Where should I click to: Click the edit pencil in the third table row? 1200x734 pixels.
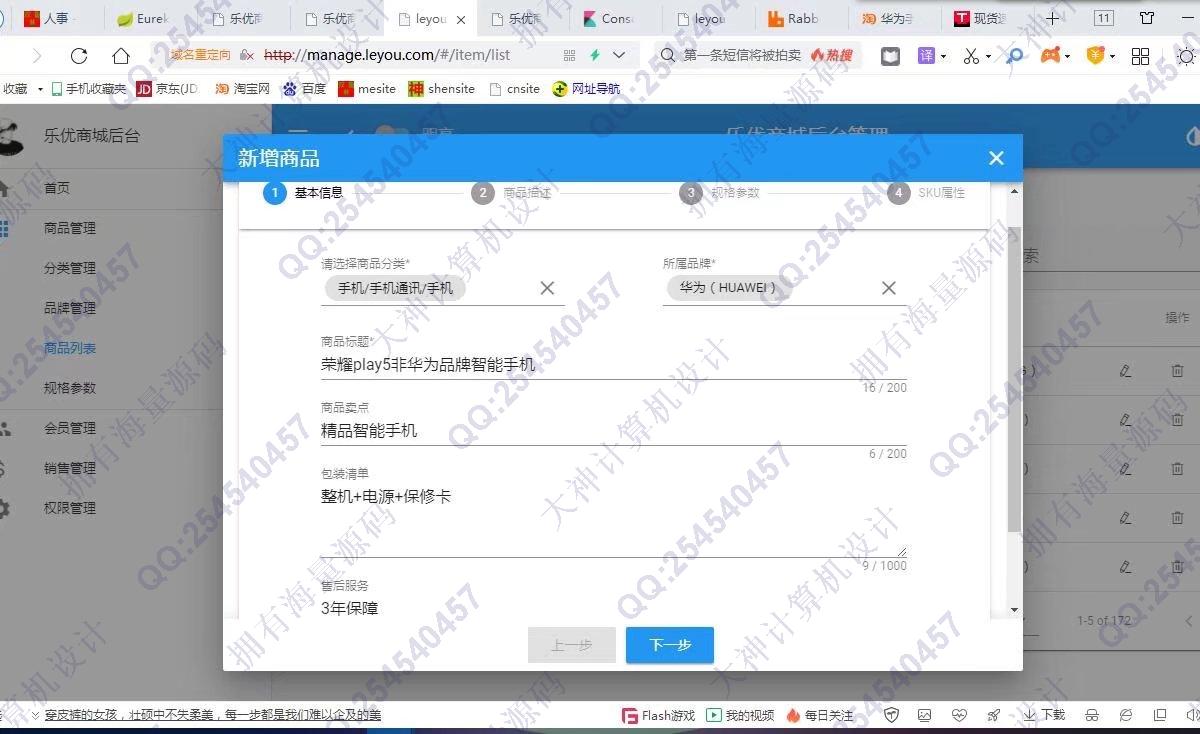[x=1126, y=469]
